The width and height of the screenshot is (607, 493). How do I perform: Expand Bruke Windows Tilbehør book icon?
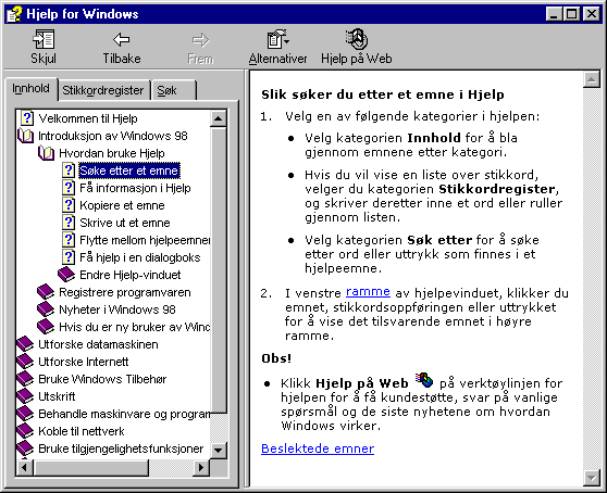pyautogui.click(x=25, y=379)
